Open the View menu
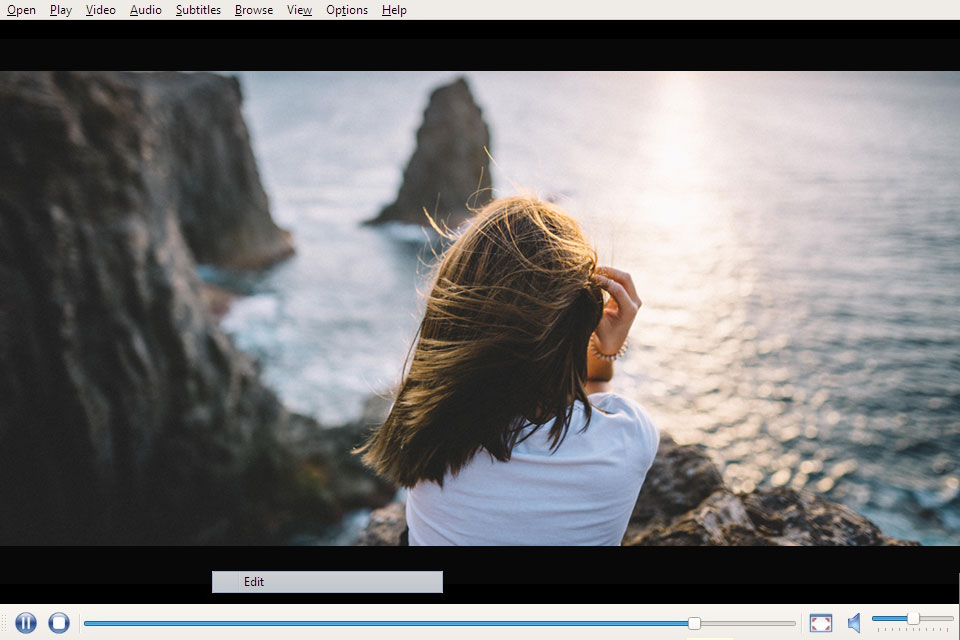960x640 pixels. point(299,10)
